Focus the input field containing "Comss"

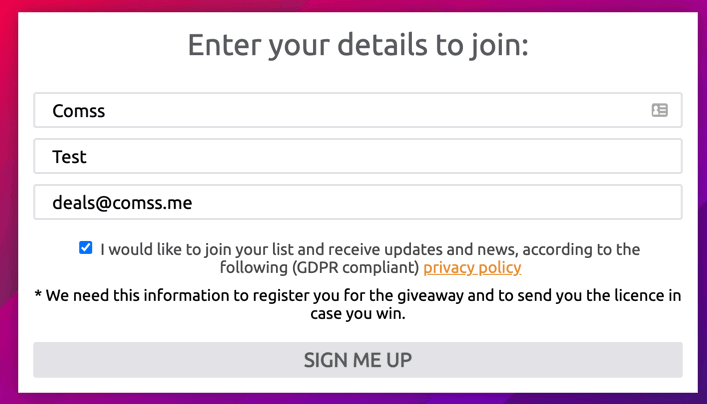coord(340,110)
